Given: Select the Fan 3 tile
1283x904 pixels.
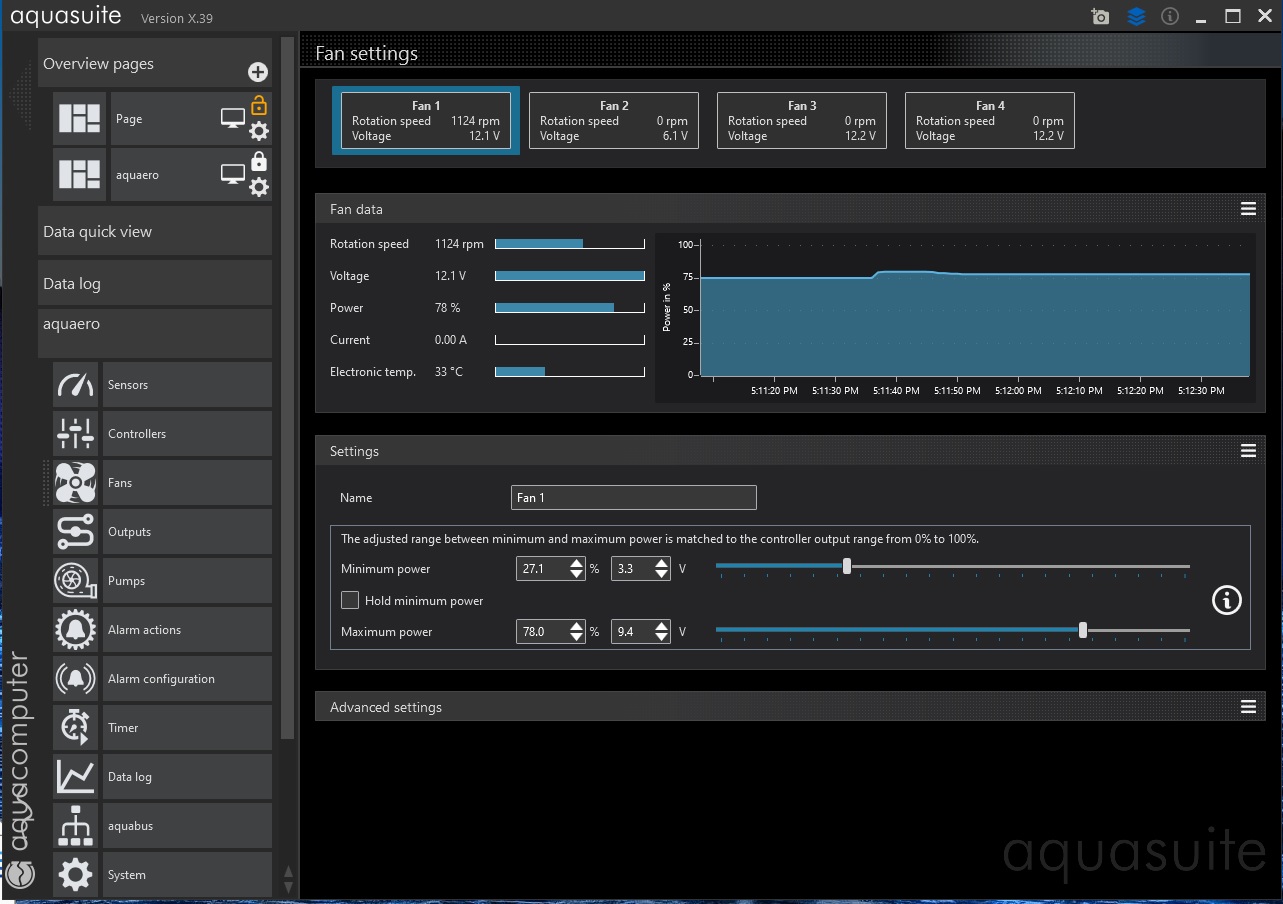Looking at the screenshot, I should (x=802, y=121).
